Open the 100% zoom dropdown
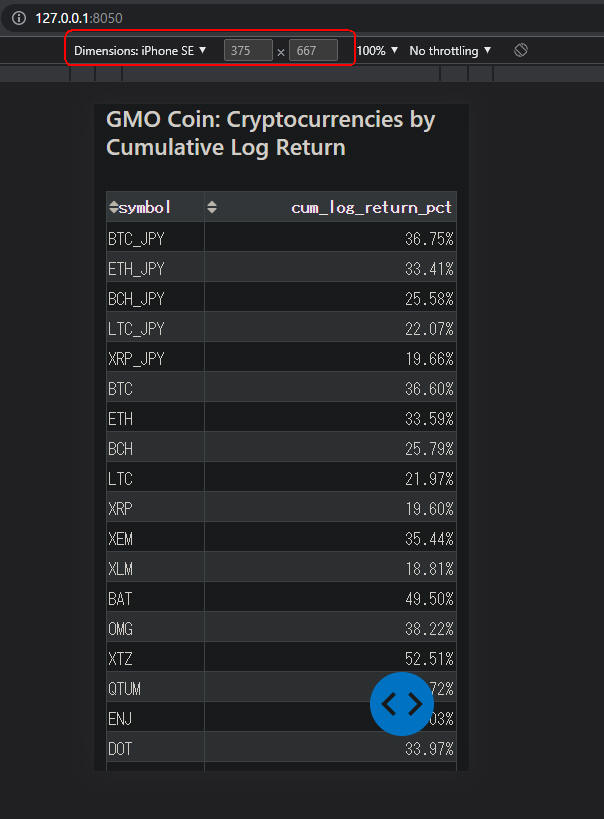604x819 pixels. tap(377, 51)
